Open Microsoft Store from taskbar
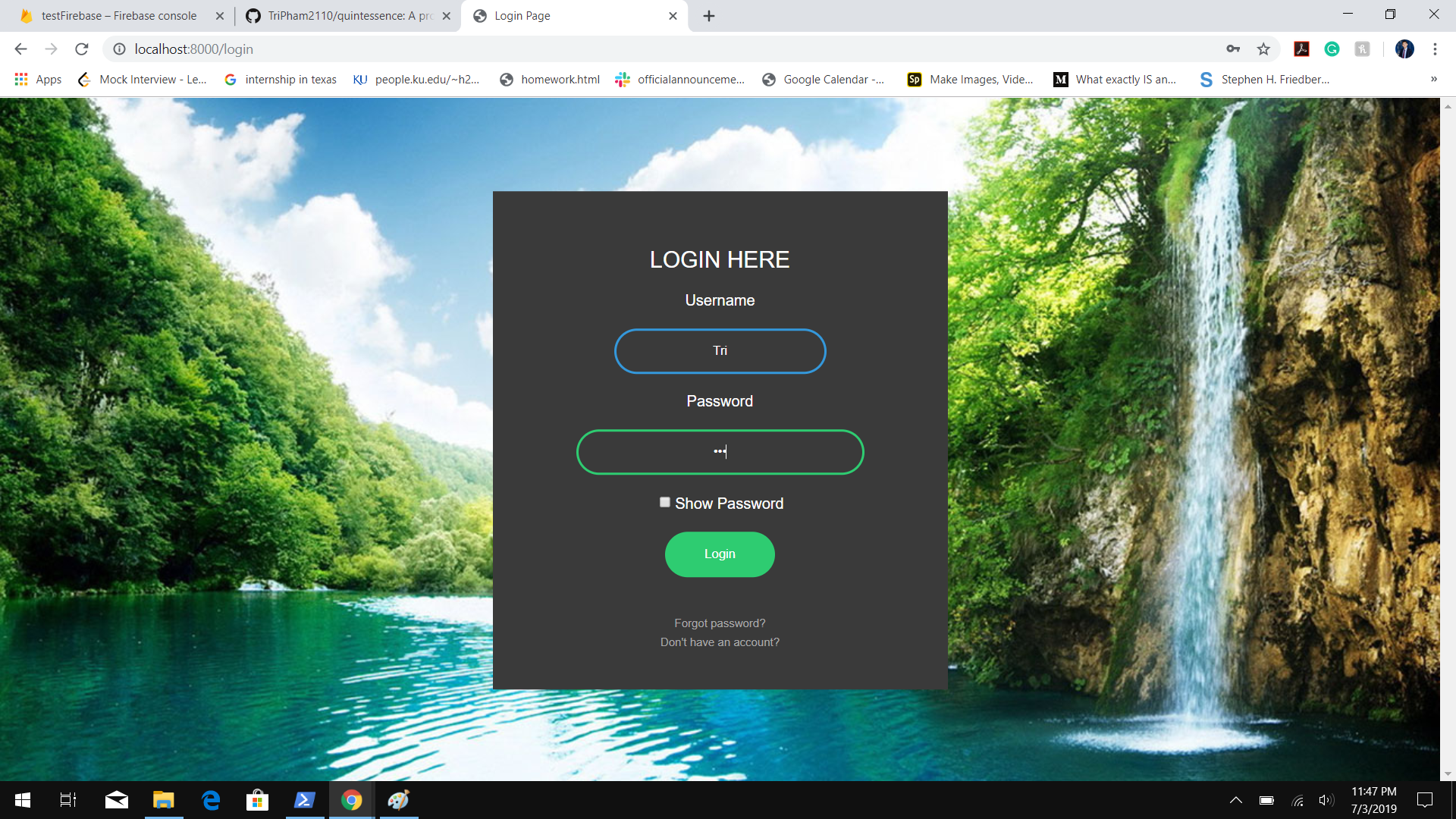This screenshot has height=819, width=1456. coord(258,800)
